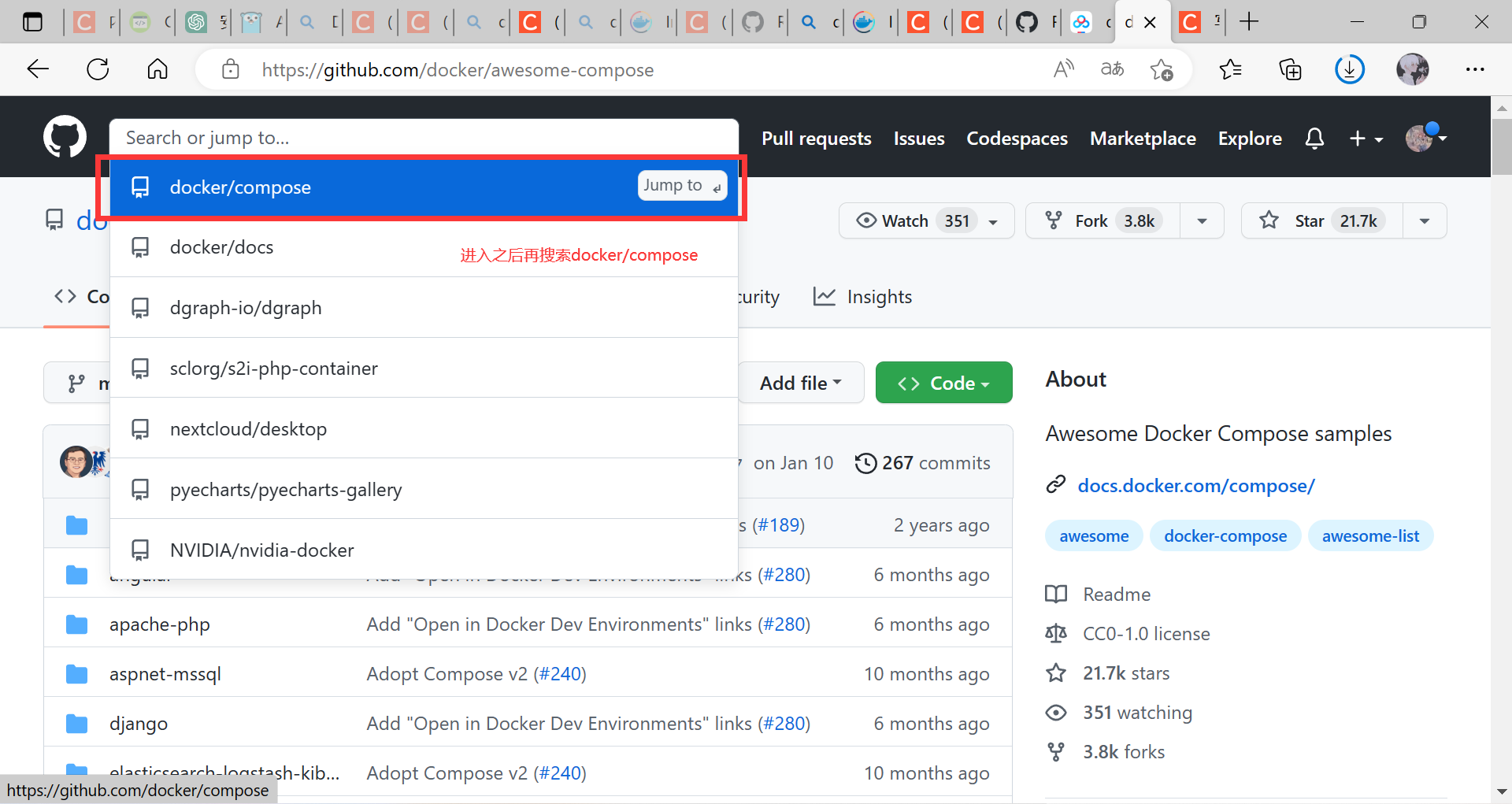This screenshot has height=804, width=1512.
Task: Open the apache-php folder
Action: pos(159,624)
